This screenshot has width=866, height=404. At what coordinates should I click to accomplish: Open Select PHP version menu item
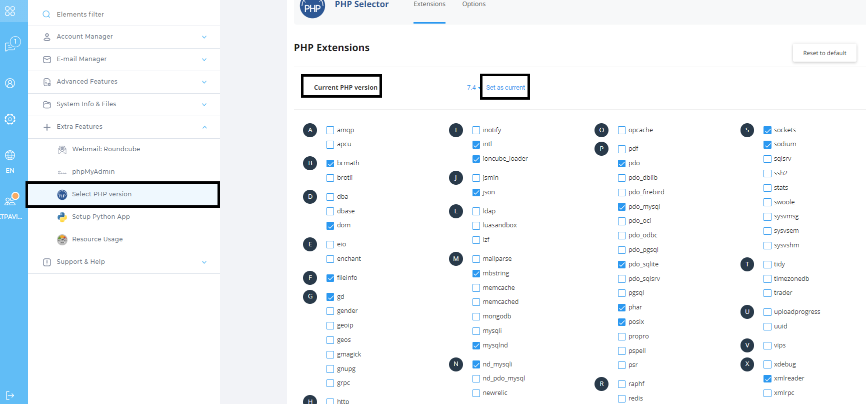[x=123, y=195]
